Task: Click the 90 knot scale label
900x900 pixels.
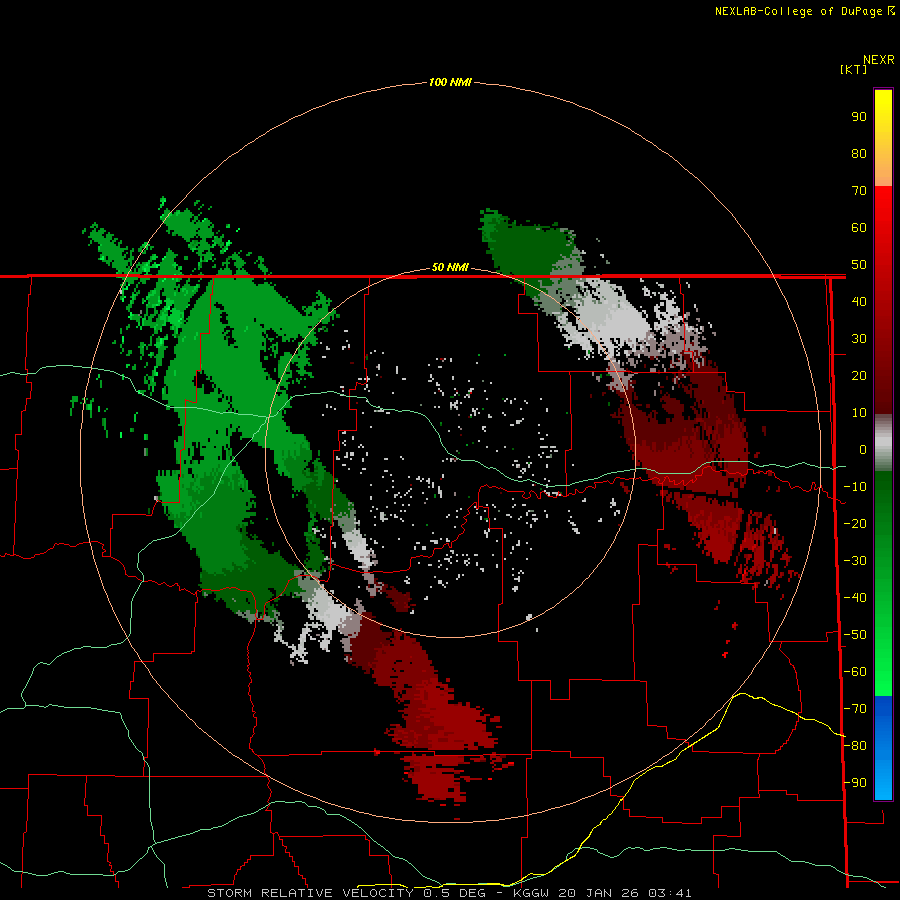Action: [x=859, y=117]
